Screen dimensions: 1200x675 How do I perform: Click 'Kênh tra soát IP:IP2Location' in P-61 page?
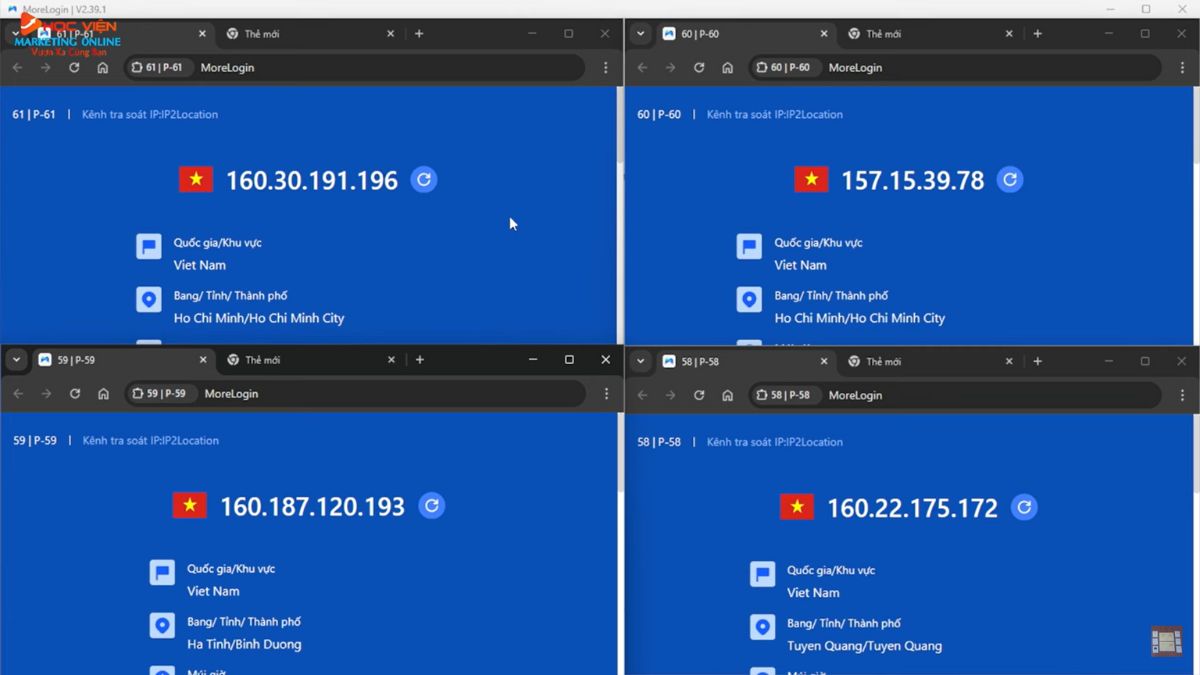click(x=150, y=114)
